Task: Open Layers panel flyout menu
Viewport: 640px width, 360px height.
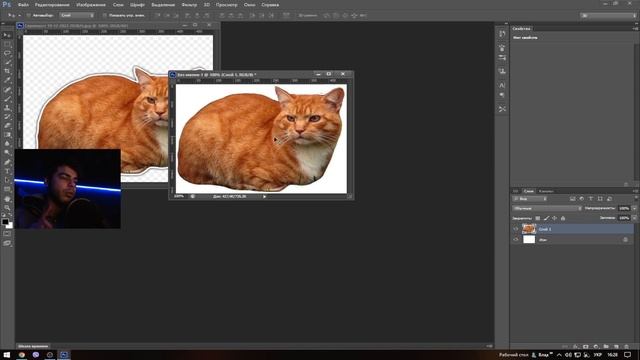Action: pyautogui.click(x=635, y=191)
